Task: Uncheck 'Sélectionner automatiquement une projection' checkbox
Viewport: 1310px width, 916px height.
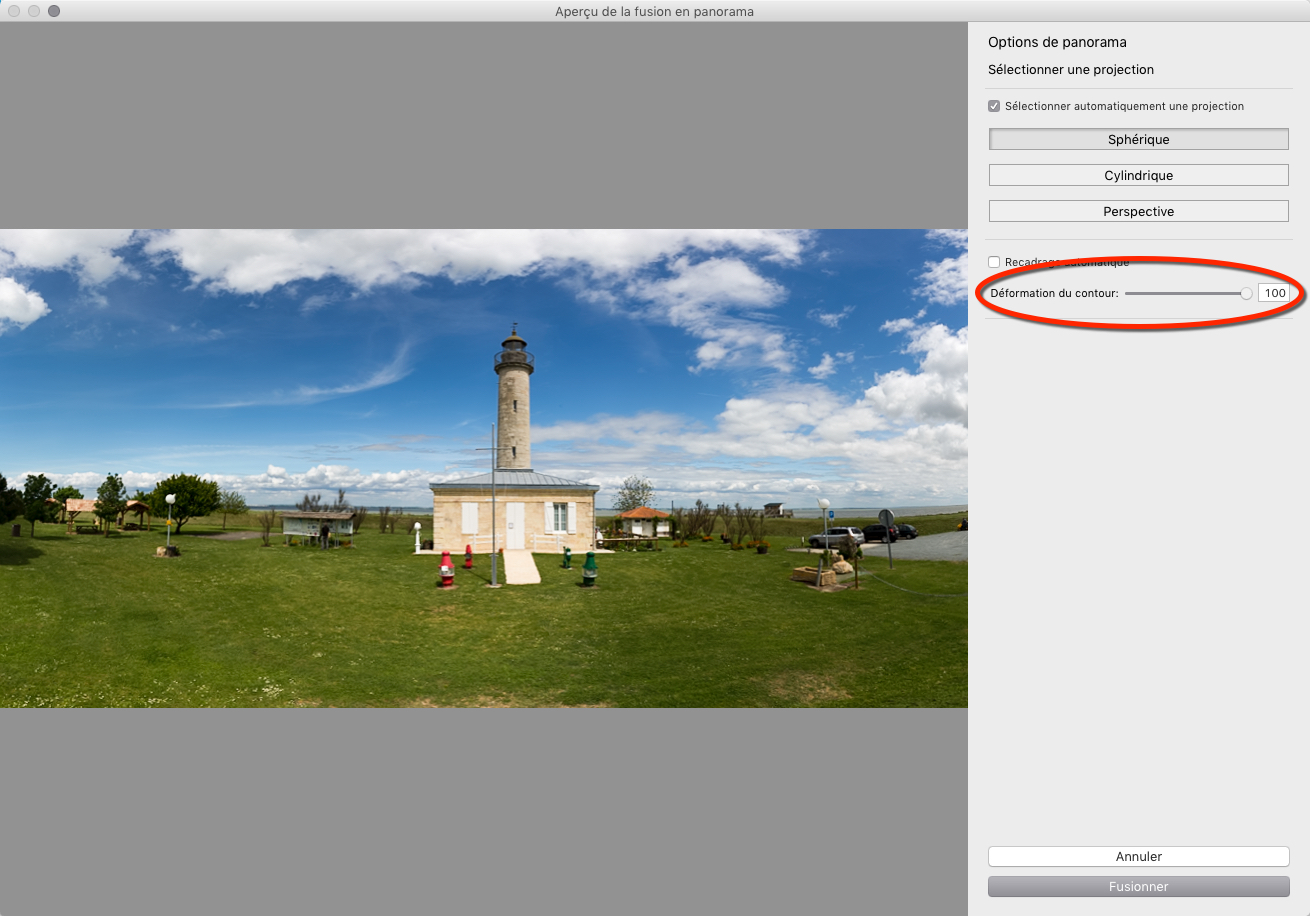Action: [x=994, y=106]
